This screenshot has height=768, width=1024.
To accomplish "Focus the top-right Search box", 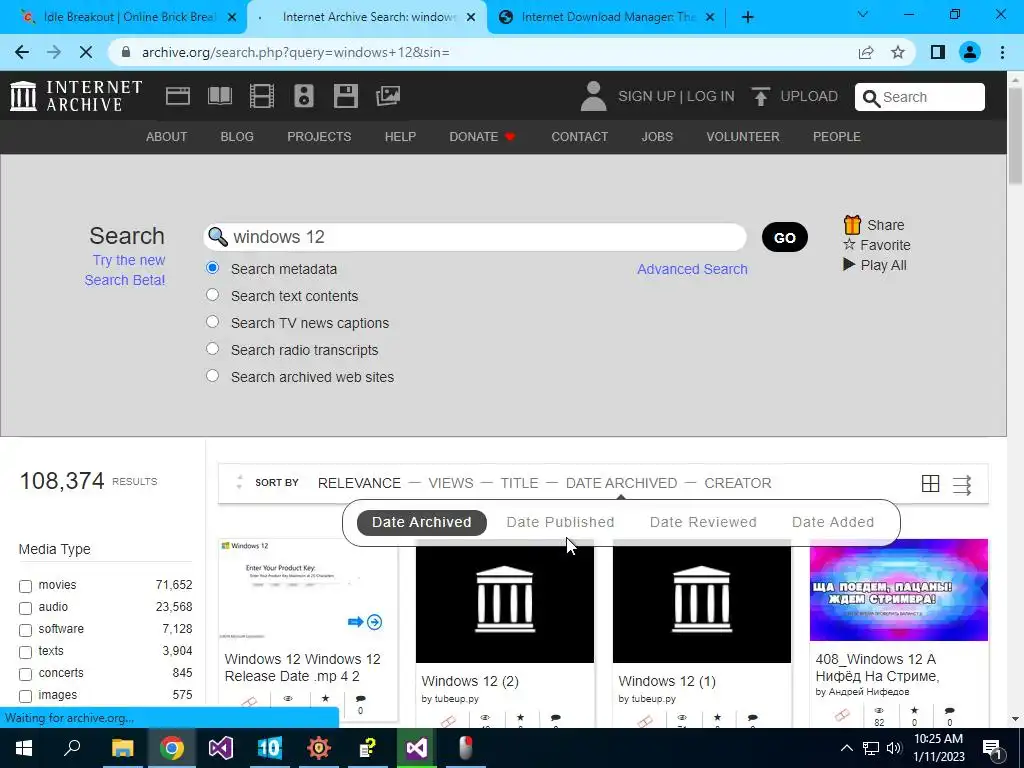I will click(920, 97).
